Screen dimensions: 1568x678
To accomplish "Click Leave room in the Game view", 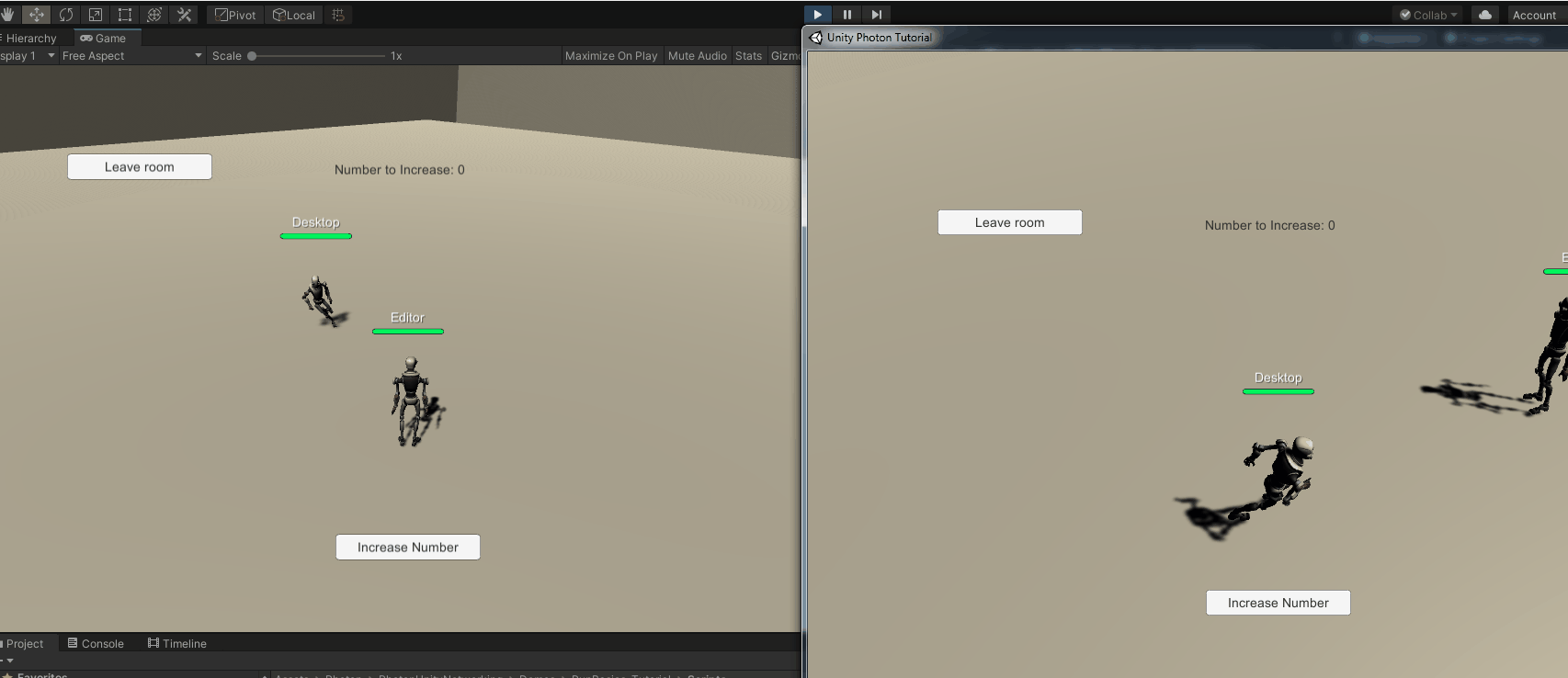I will click(x=140, y=167).
